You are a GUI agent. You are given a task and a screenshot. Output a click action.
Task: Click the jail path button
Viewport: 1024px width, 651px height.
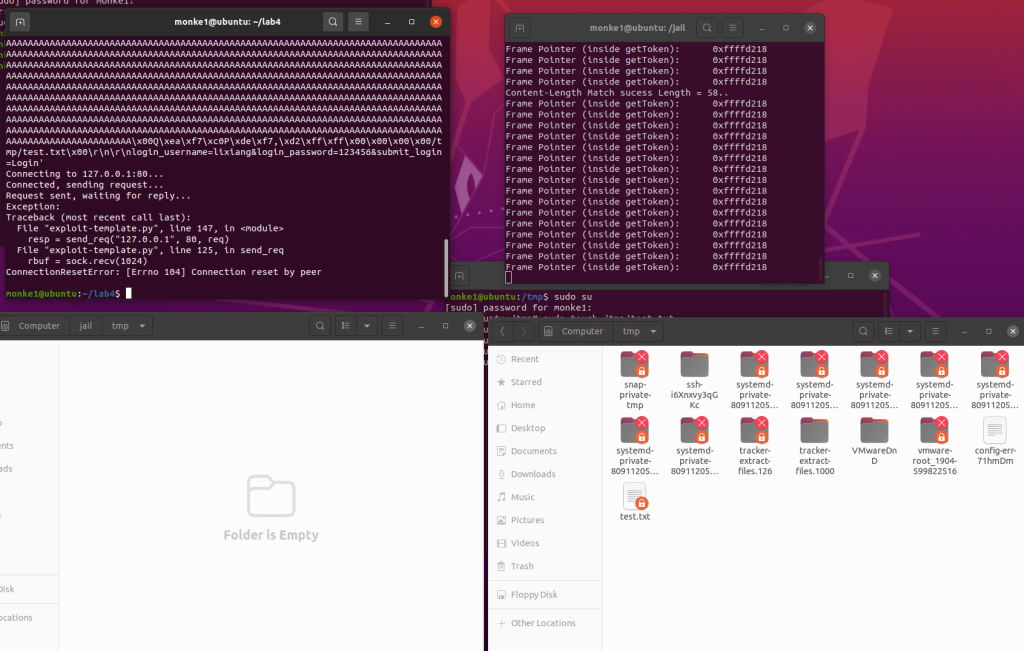85,326
